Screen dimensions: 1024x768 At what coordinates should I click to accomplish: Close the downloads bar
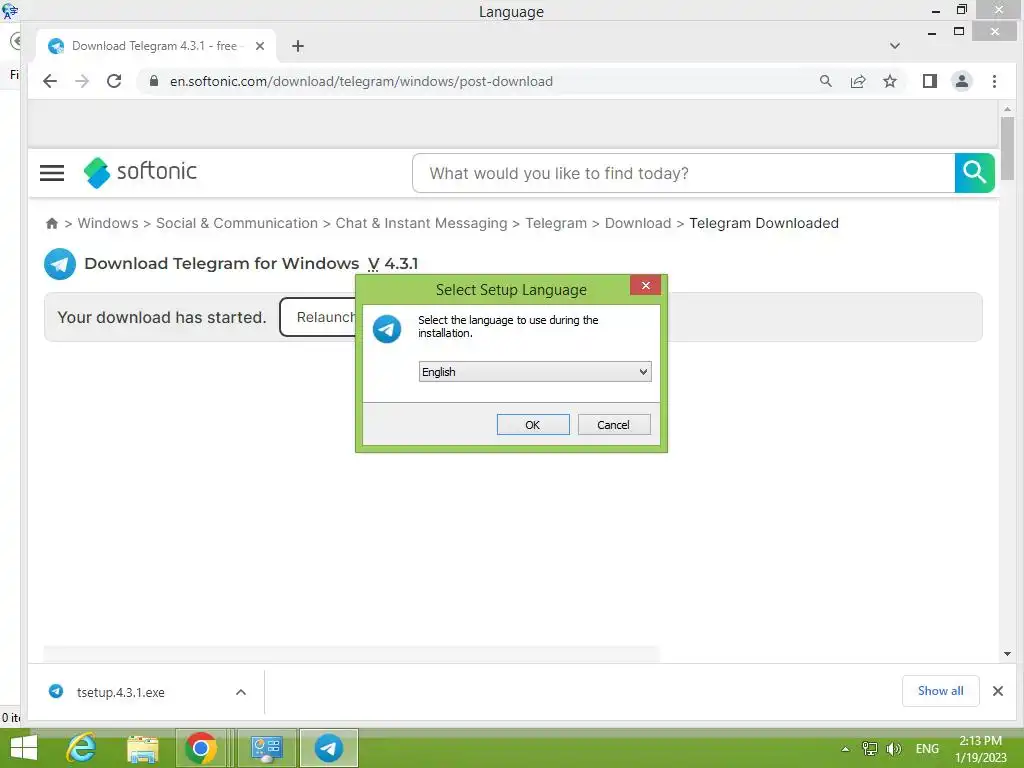click(x=997, y=691)
